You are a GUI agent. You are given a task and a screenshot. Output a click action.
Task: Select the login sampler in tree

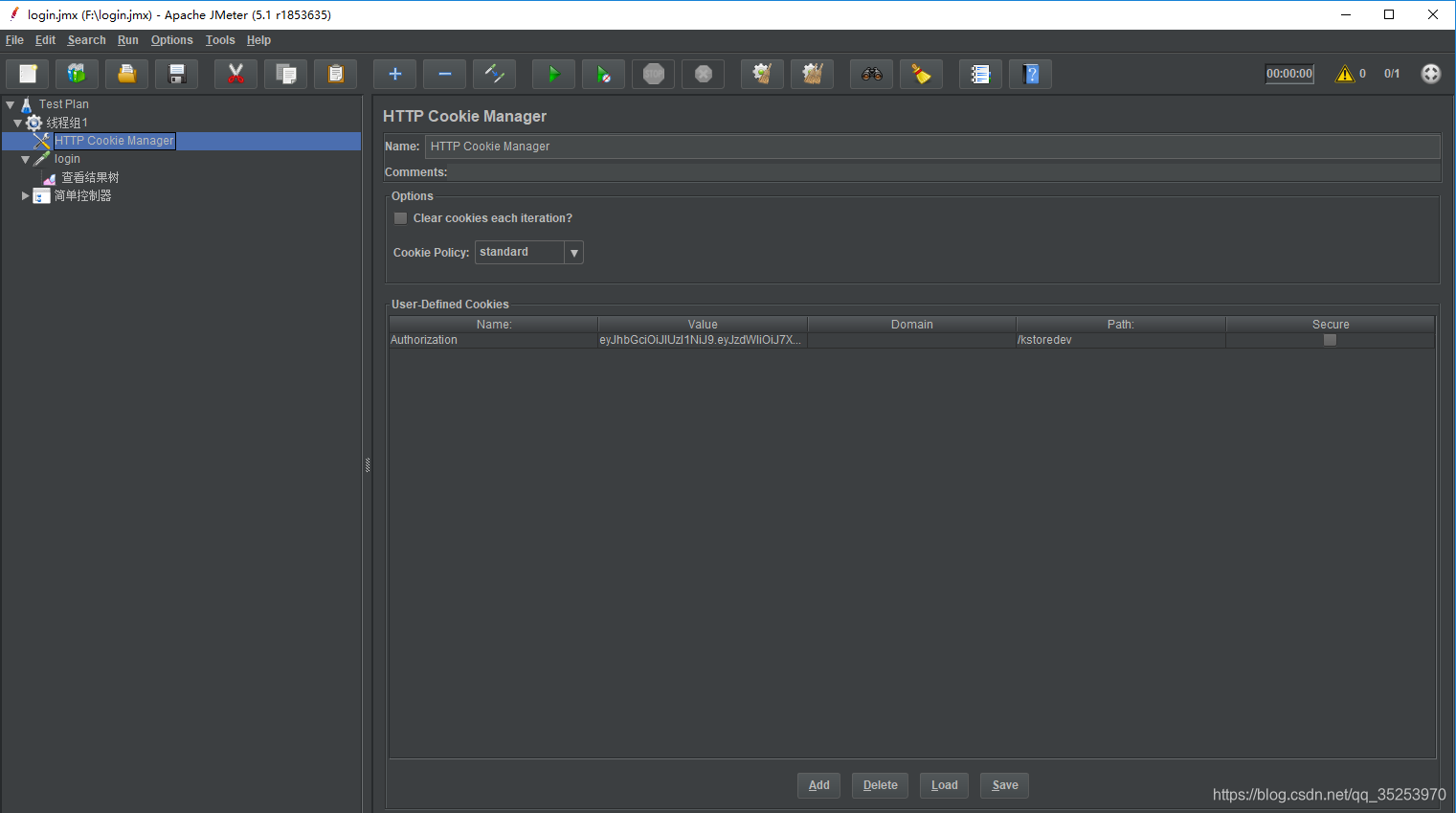click(67, 159)
